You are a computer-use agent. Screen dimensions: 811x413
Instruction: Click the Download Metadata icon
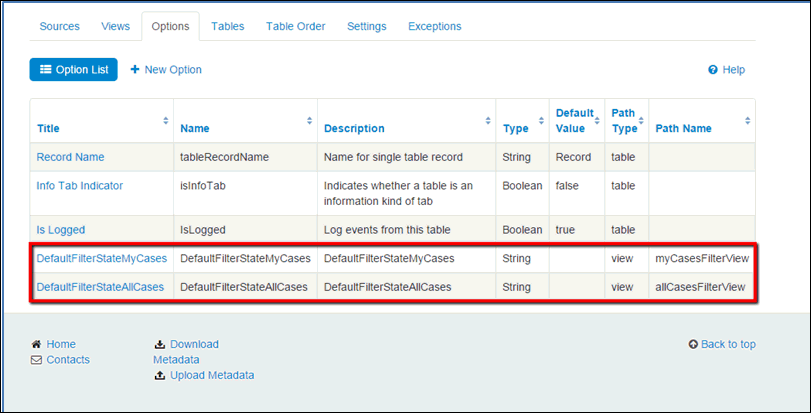pyautogui.click(x=159, y=344)
